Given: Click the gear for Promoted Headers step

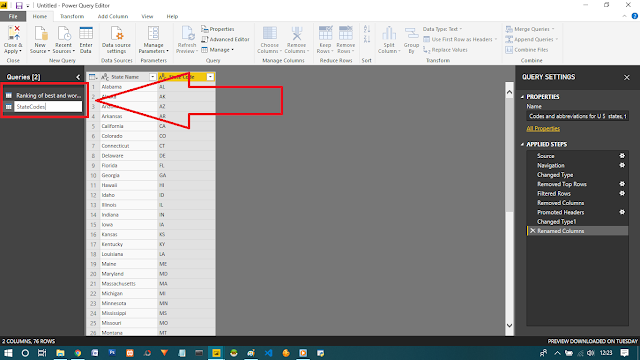Looking at the screenshot, I should tap(622, 212).
